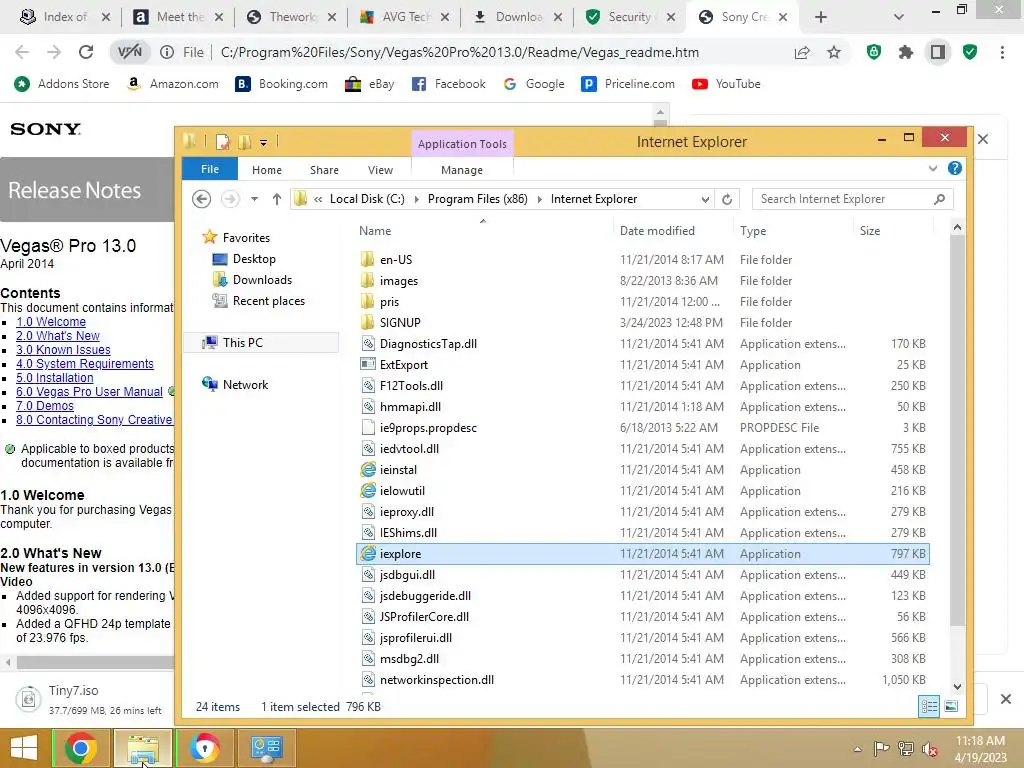Expand the address path overflow chevron
This screenshot has height=768, width=1024.
[318, 199]
